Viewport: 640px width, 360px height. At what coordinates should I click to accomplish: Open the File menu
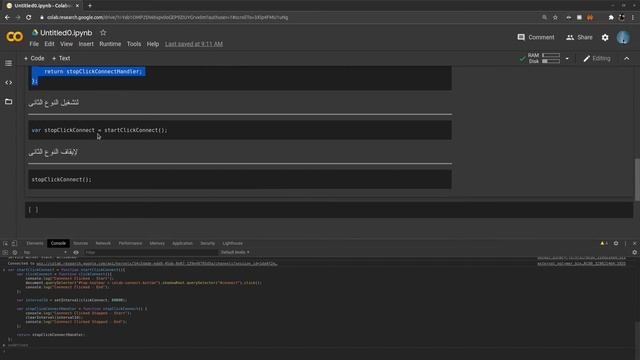pos(34,44)
